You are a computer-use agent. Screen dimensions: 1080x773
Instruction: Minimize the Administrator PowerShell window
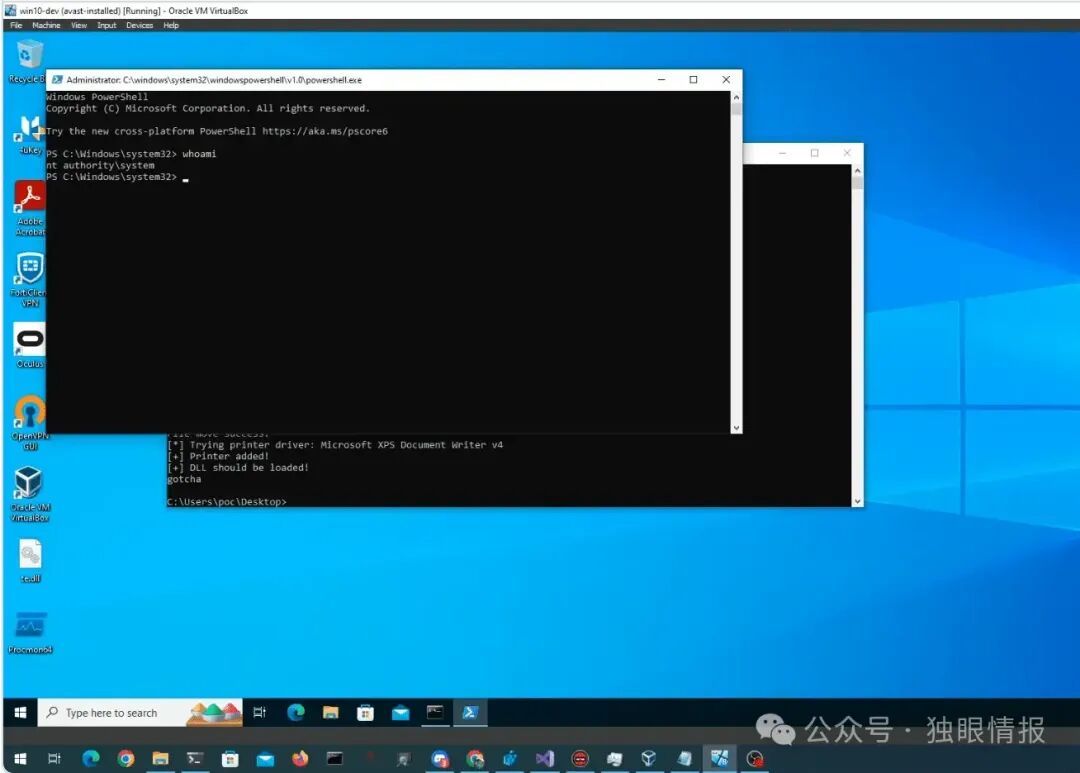661,80
